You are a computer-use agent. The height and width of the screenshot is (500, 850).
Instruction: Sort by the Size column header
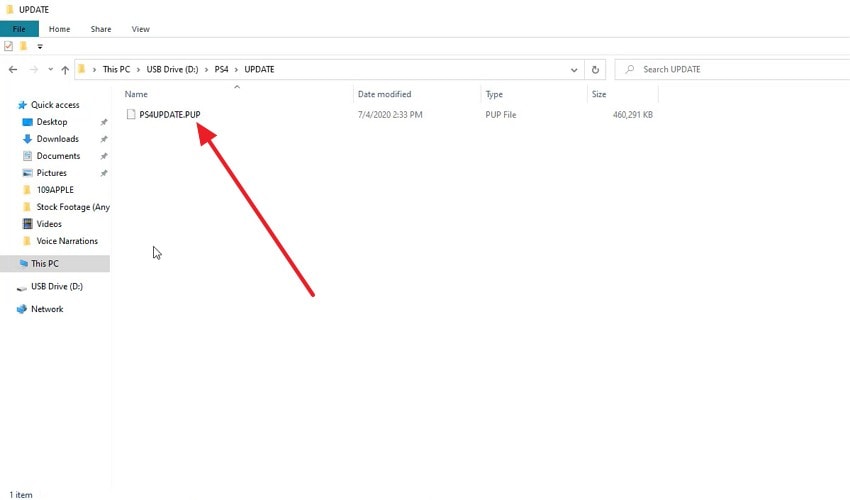pos(598,94)
